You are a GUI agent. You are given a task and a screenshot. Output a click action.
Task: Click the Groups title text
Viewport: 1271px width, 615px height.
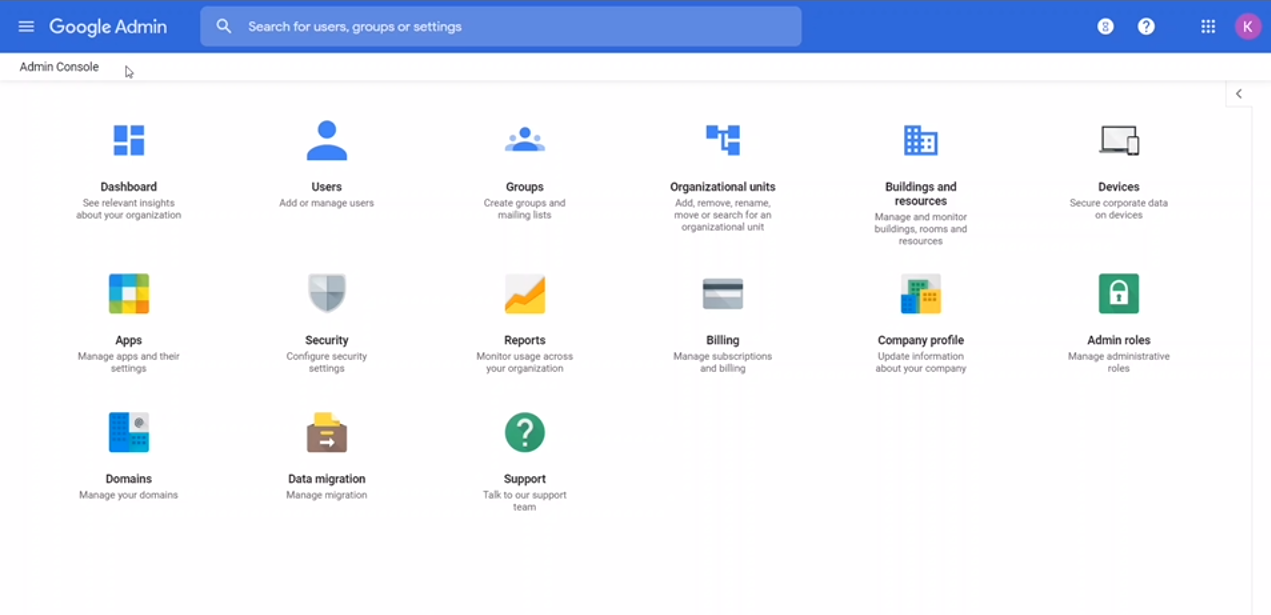coord(525,187)
